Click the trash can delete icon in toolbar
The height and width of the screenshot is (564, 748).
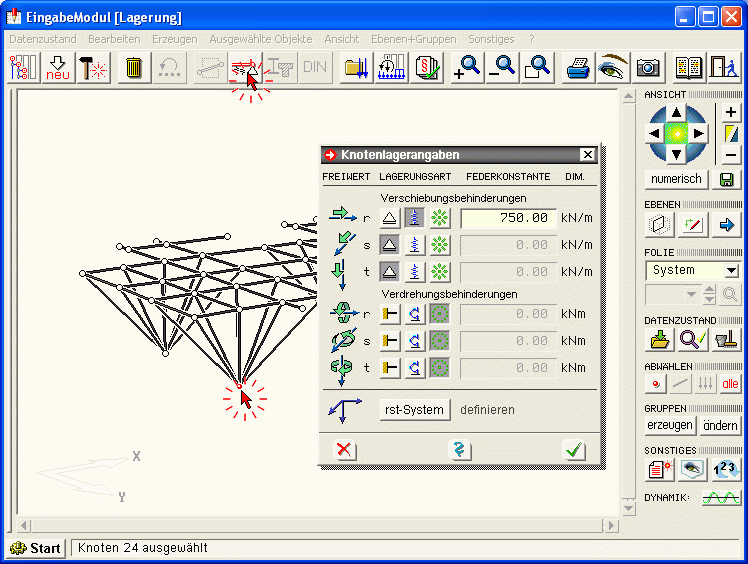[133, 67]
